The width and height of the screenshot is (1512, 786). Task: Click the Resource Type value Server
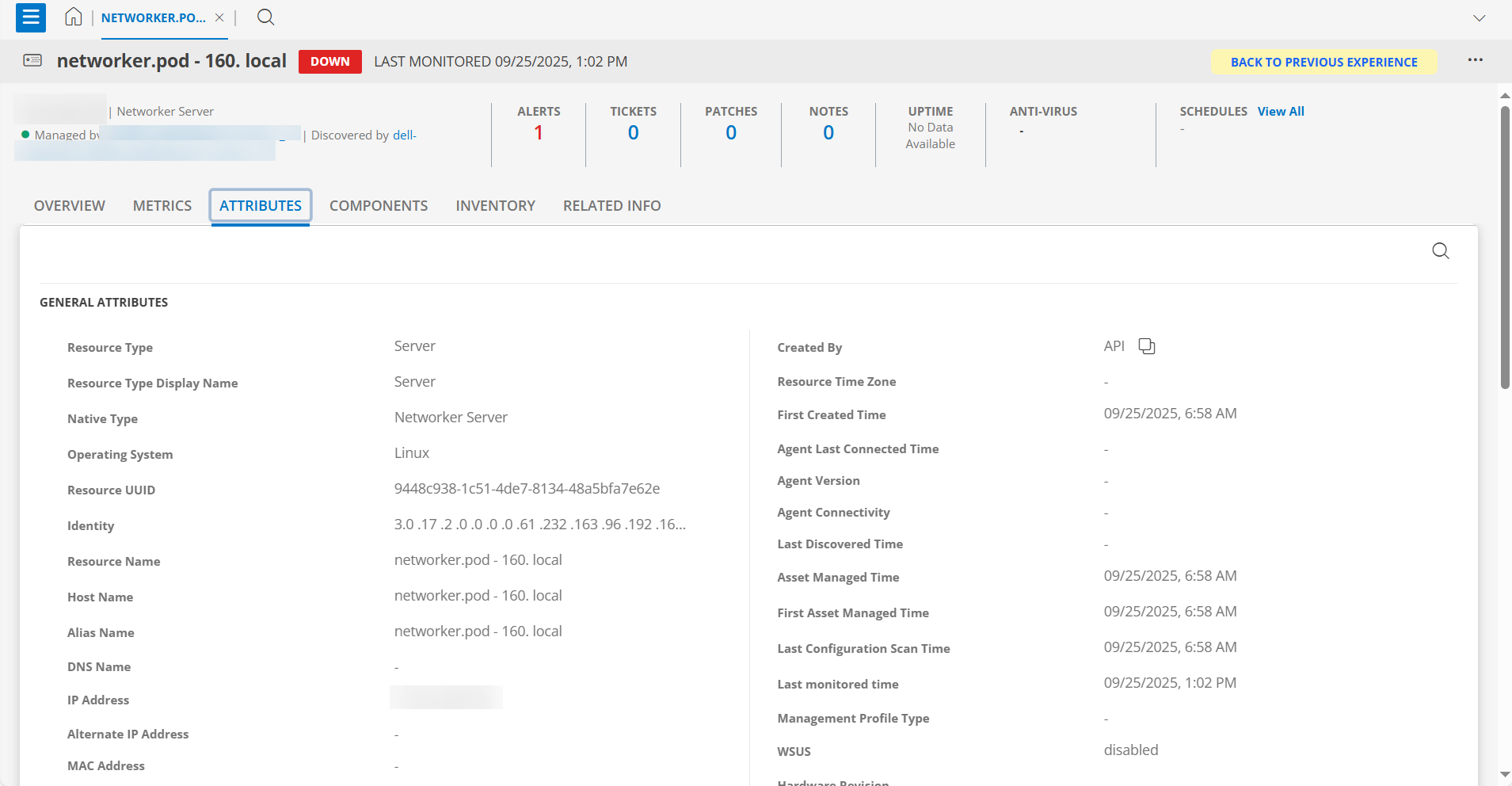point(415,346)
